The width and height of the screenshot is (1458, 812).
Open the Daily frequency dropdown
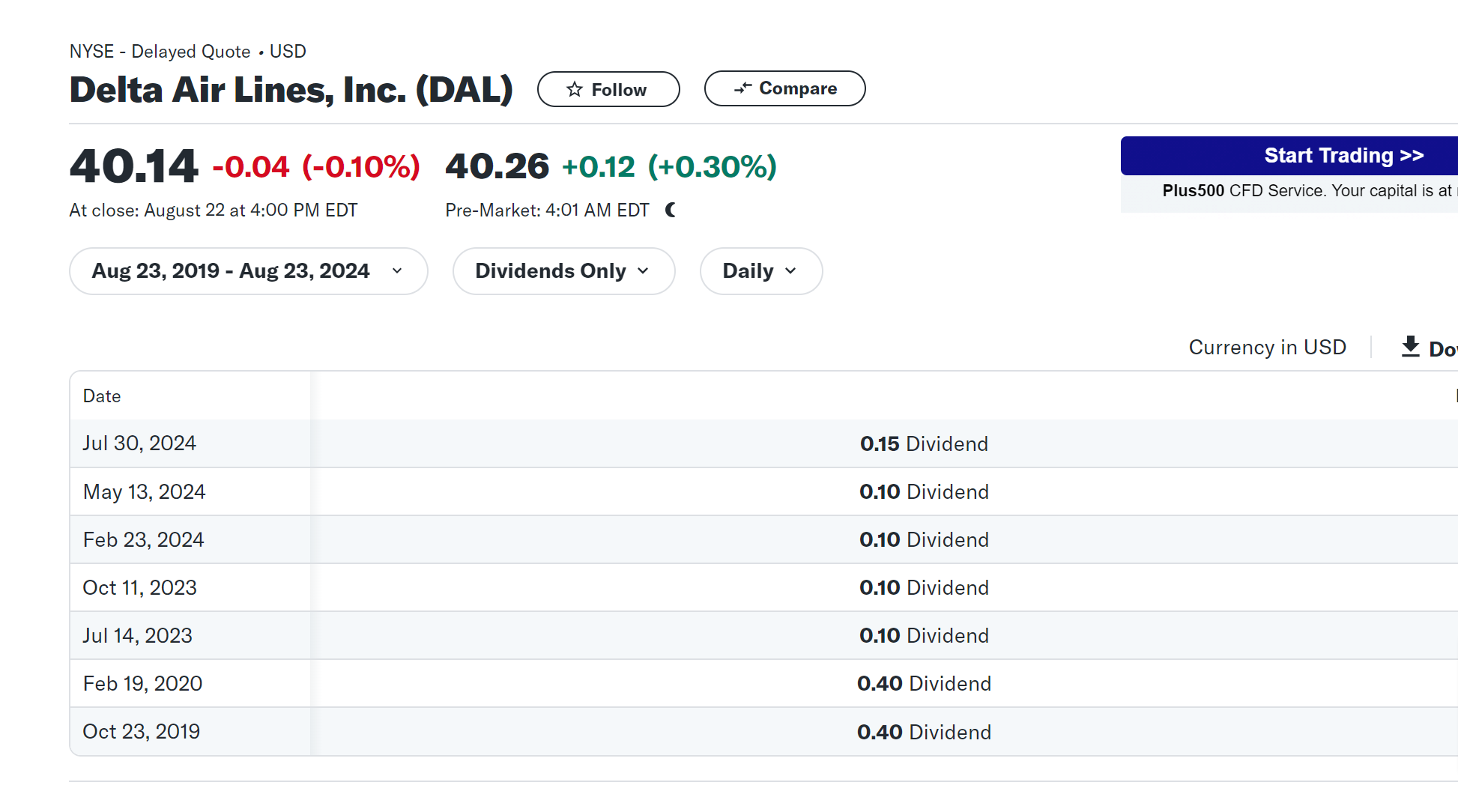coord(761,271)
